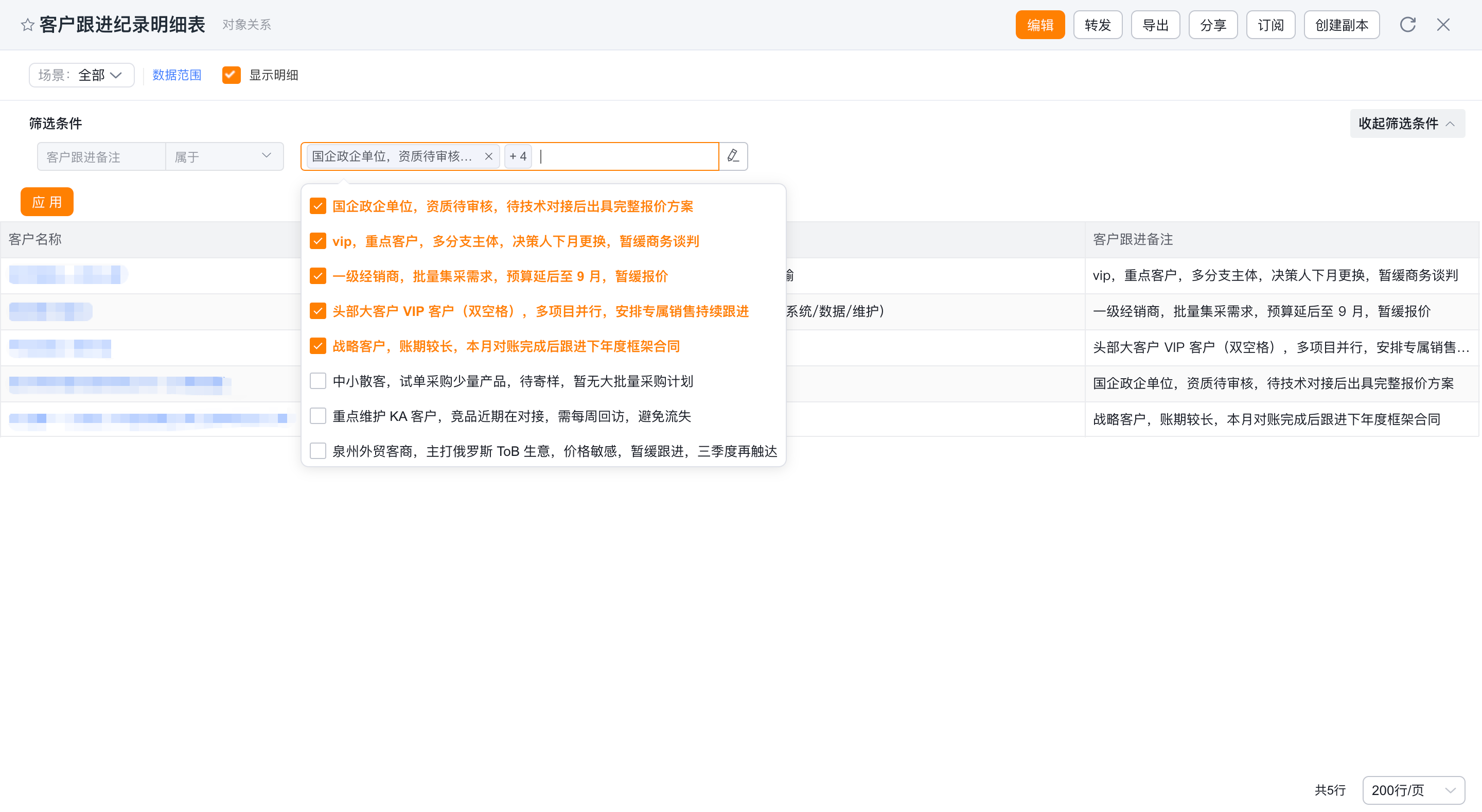Viewport: 1482px width, 812px height.
Task: Open the 数据范围 link
Action: (177, 75)
